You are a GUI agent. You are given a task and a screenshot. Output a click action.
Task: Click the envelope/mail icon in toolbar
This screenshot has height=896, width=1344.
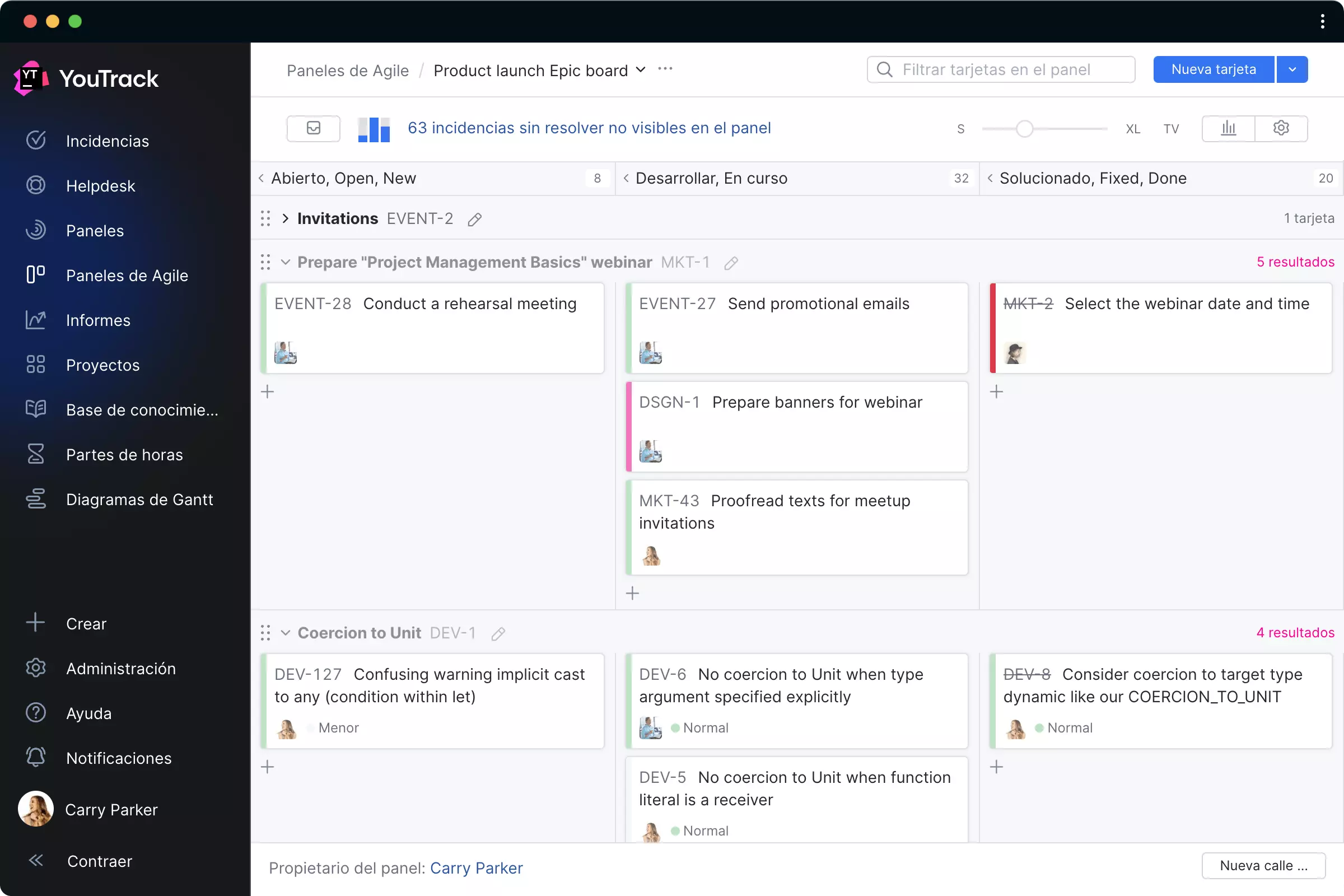tap(313, 128)
